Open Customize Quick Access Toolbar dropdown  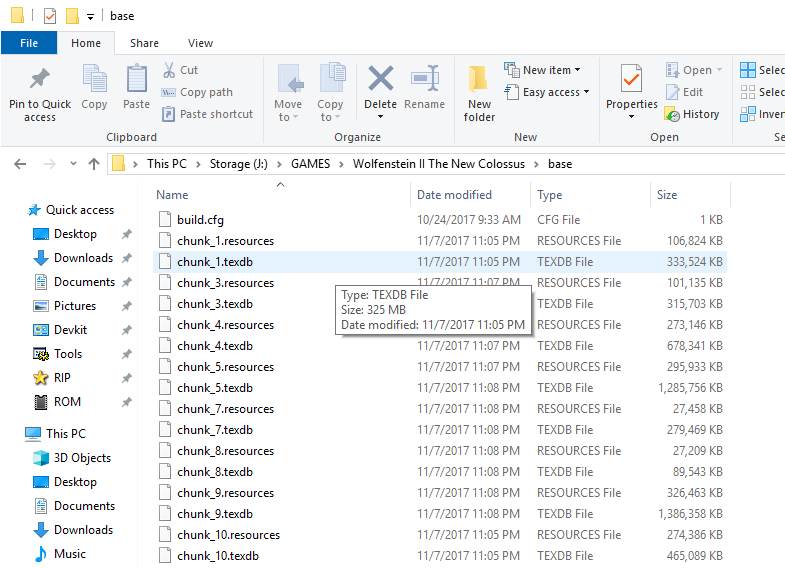[x=90, y=17]
